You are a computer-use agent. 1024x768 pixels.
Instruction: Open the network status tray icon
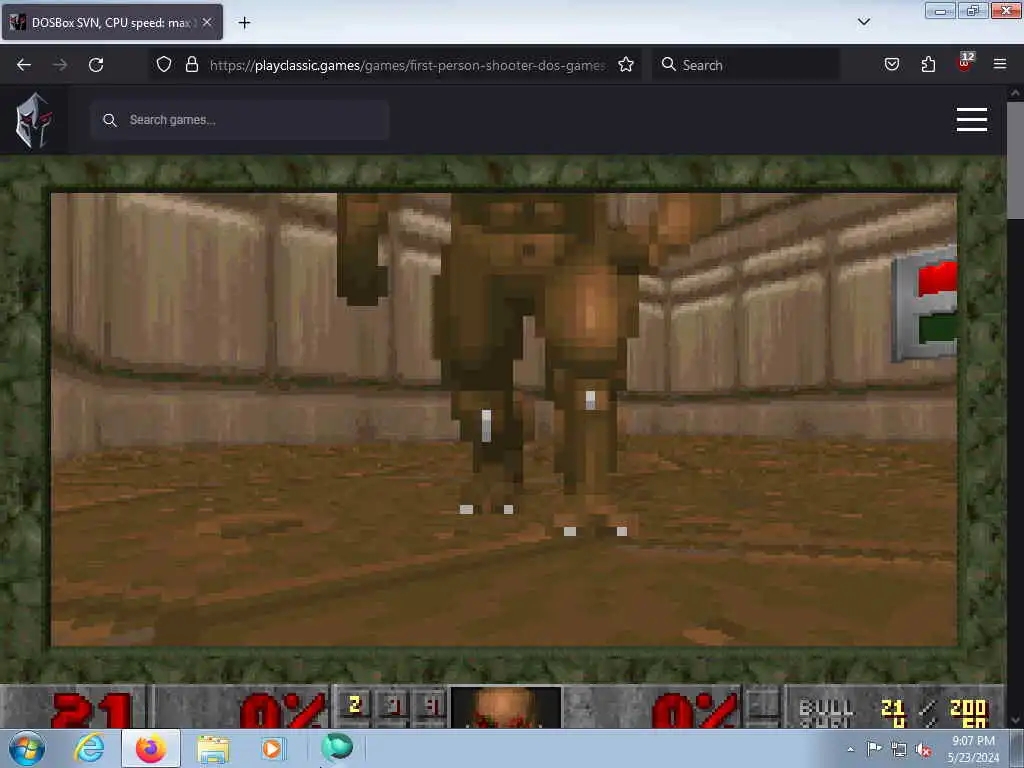click(x=899, y=750)
